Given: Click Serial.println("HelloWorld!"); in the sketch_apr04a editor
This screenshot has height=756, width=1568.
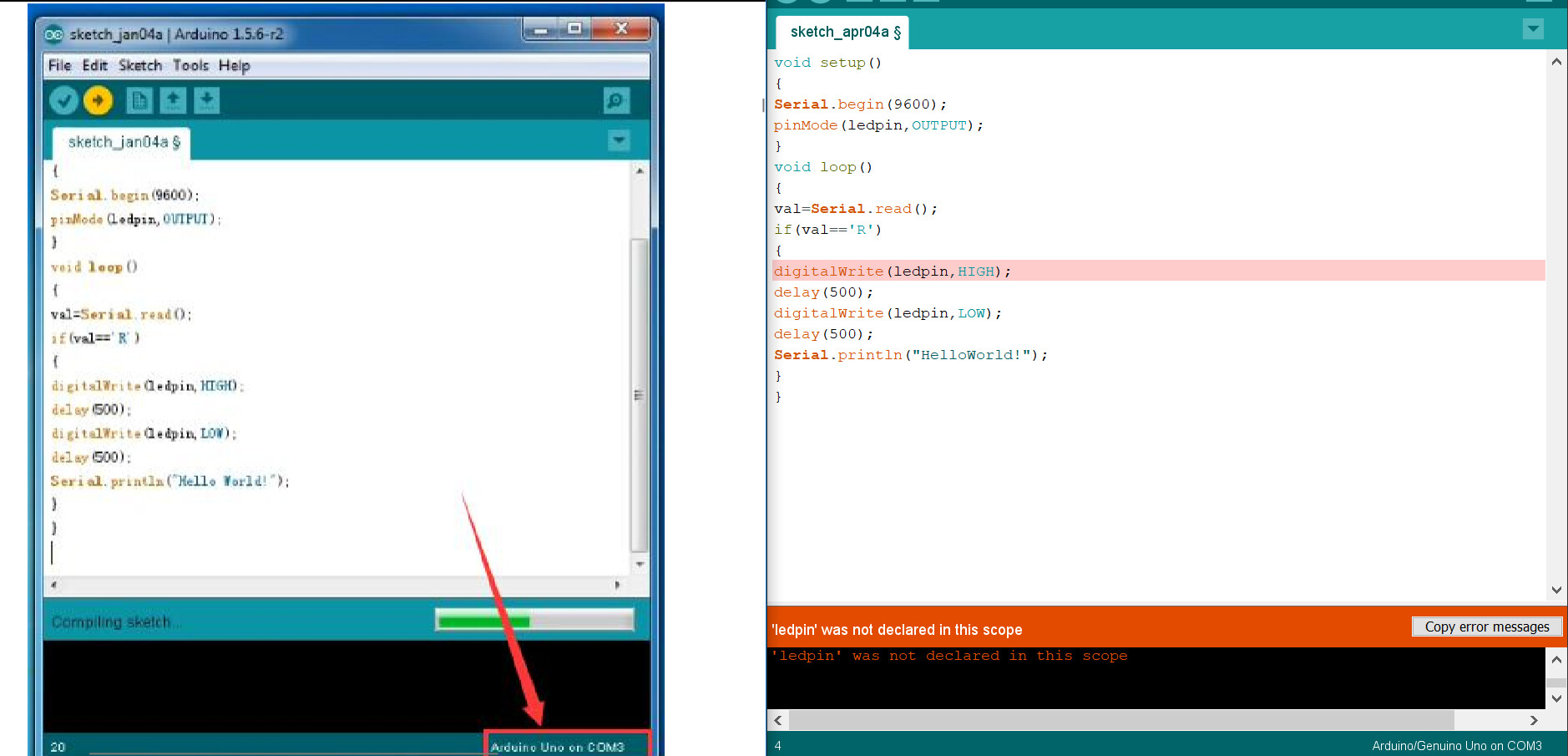Looking at the screenshot, I should point(911,355).
